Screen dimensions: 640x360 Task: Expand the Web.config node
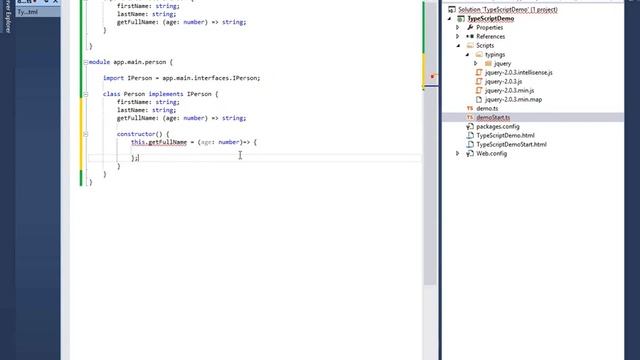(458, 153)
